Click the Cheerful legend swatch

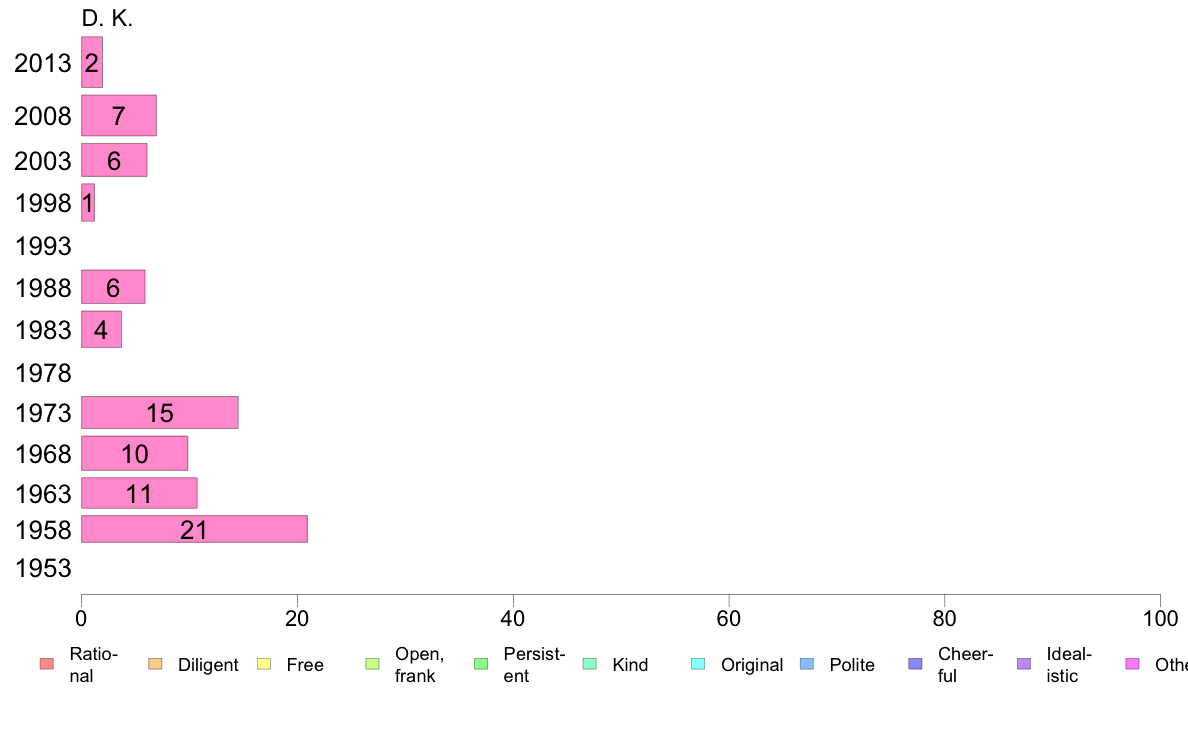915,664
